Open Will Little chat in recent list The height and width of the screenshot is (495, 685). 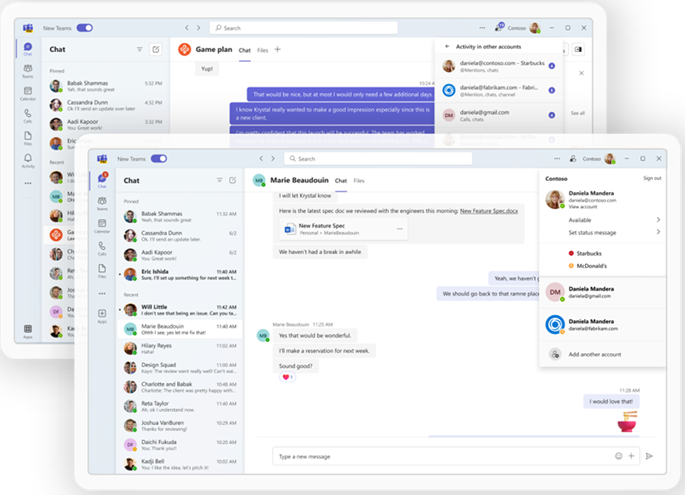(x=180, y=310)
